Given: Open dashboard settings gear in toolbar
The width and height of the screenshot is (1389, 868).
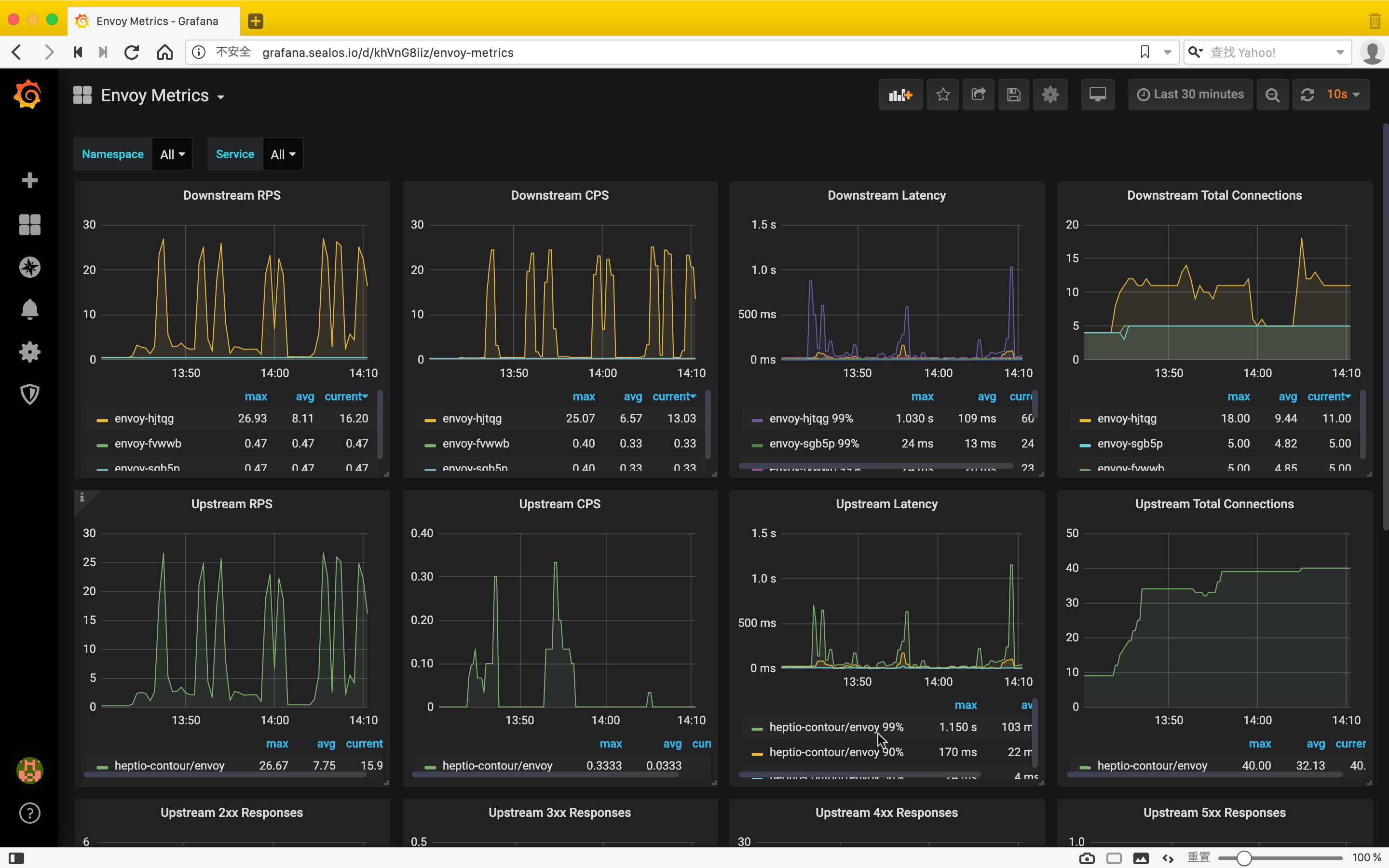Looking at the screenshot, I should [x=1050, y=95].
